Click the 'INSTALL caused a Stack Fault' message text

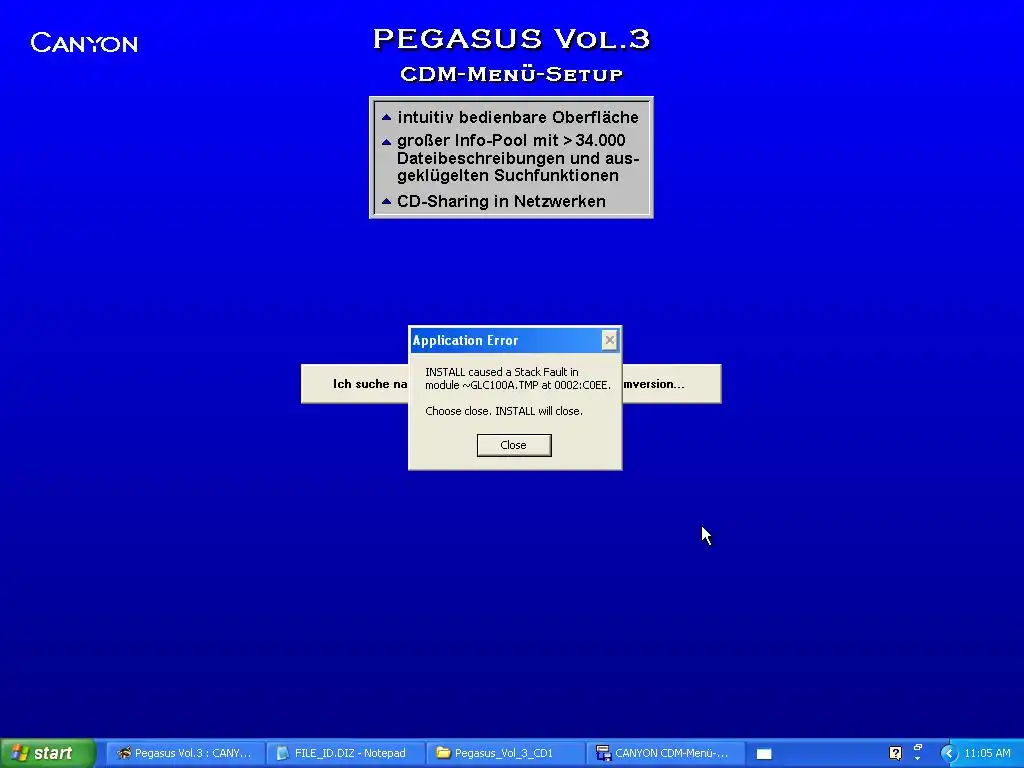(518, 378)
